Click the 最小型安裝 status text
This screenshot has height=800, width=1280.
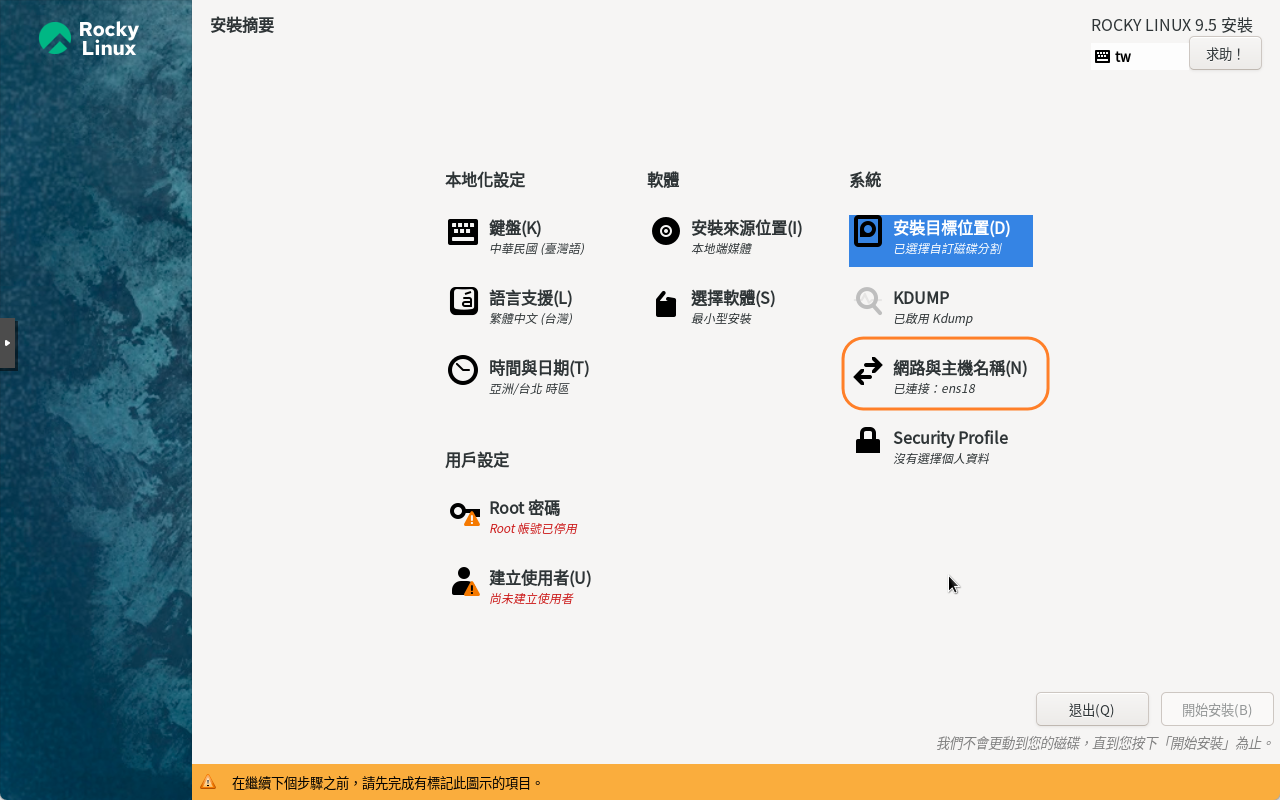pyautogui.click(x=721, y=318)
